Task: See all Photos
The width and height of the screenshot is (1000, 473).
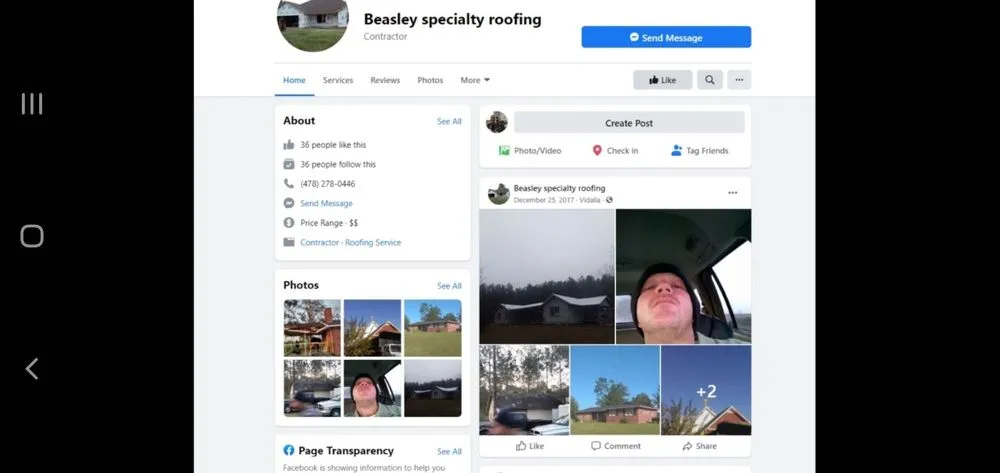Action: (x=449, y=286)
